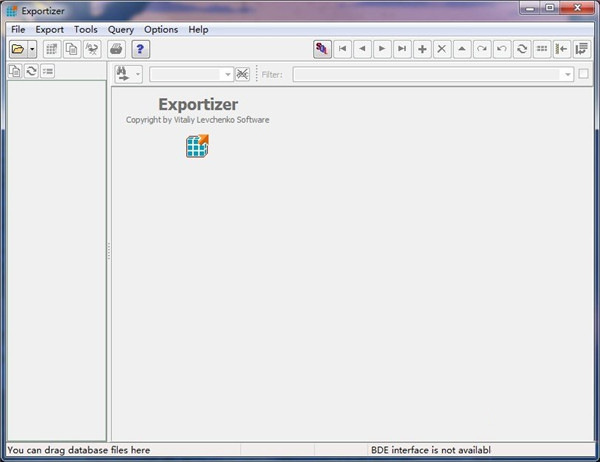Image resolution: width=600 pixels, height=462 pixels.
Task: Toggle the SQL query button
Action: click(322, 49)
